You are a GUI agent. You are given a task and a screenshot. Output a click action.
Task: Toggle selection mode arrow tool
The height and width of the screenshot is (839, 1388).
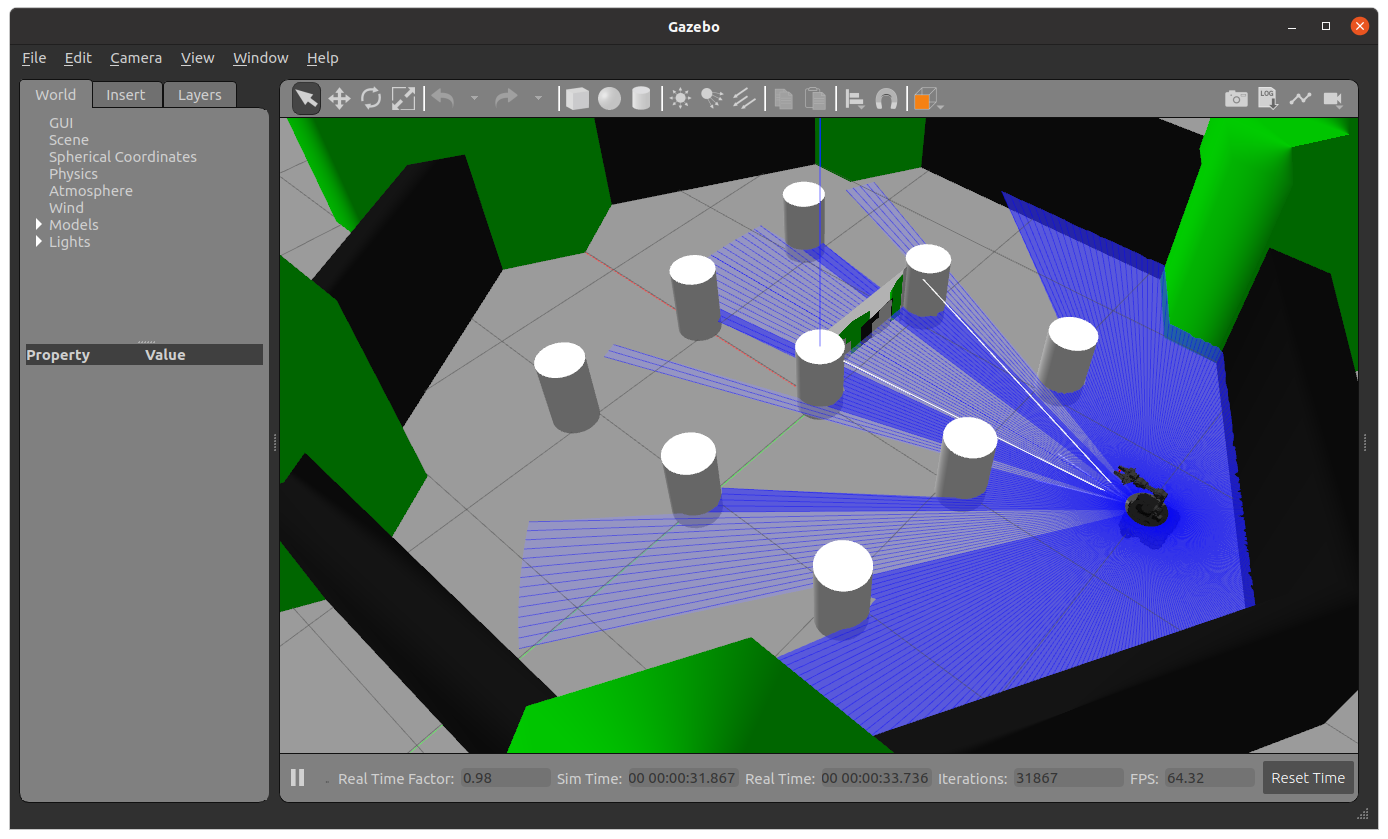point(307,98)
